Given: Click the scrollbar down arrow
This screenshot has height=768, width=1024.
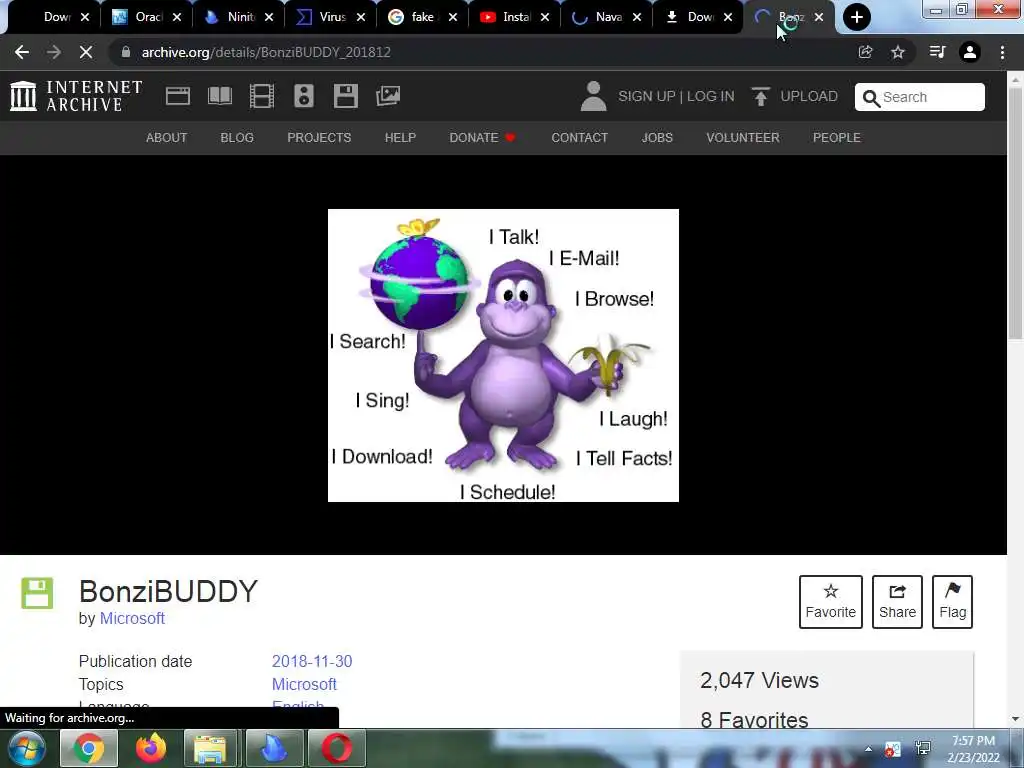Looking at the screenshot, I should tap(1016, 719).
